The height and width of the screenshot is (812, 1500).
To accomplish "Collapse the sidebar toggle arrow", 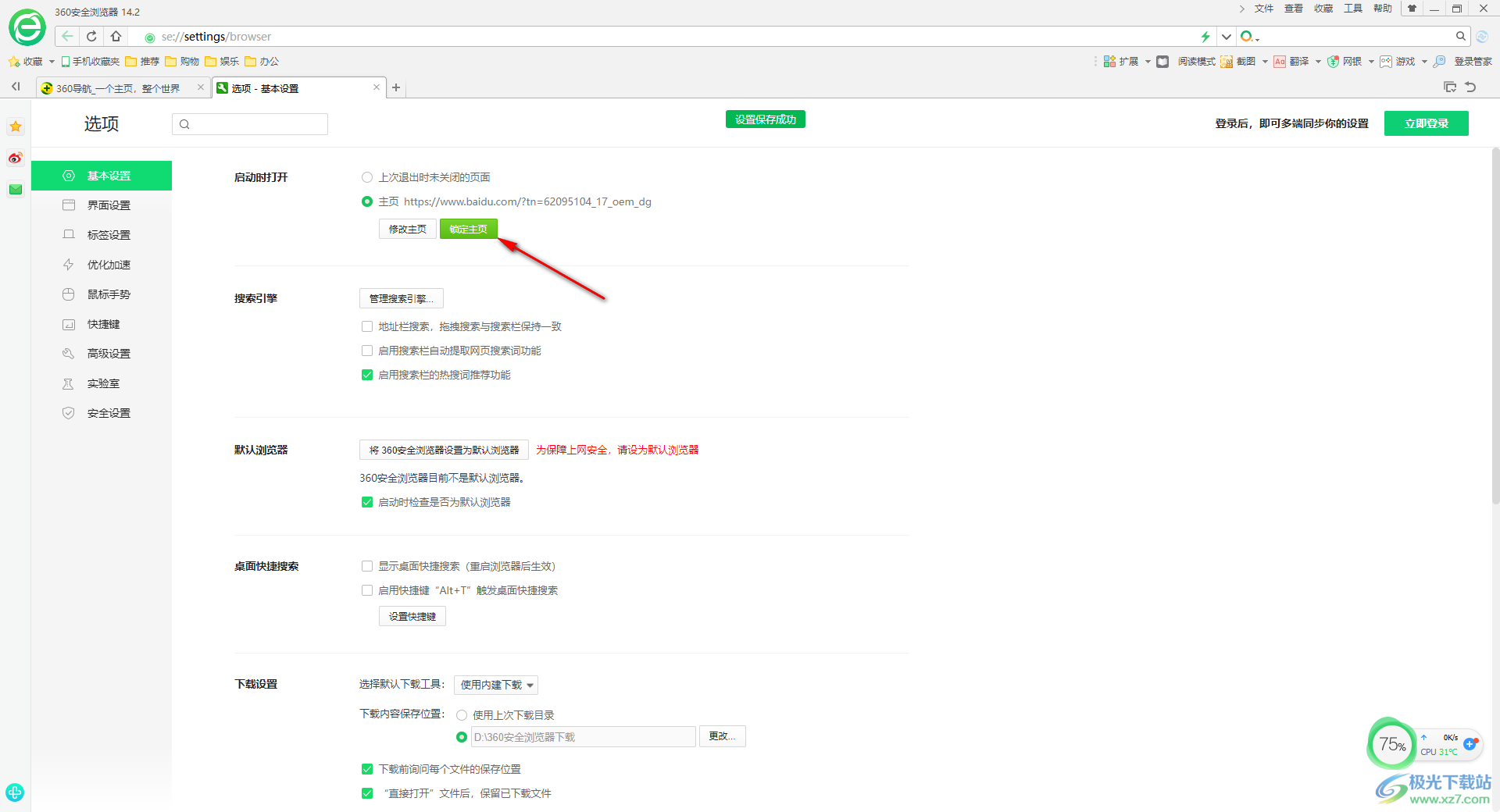I will pyautogui.click(x=16, y=87).
